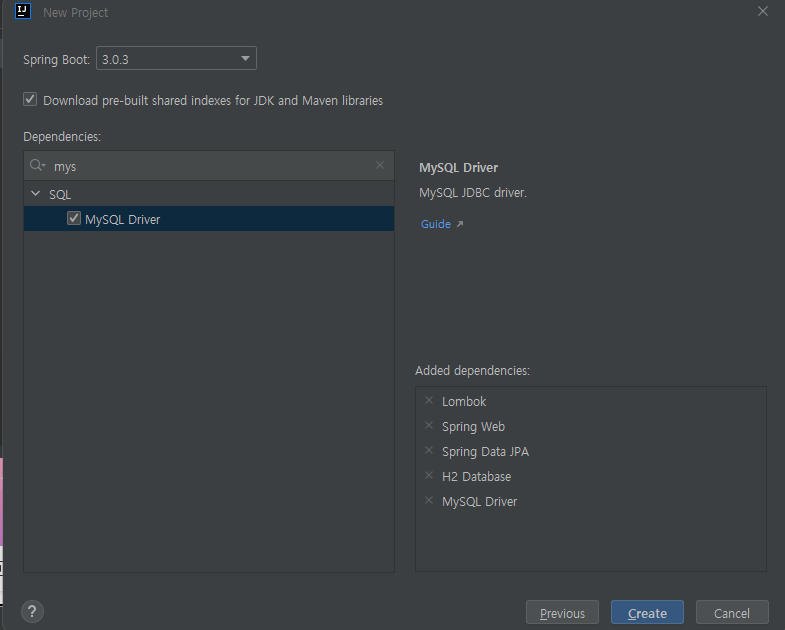Go back with the Previous button
The image size is (785, 630).
pyautogui.click(x=562, y=613)
